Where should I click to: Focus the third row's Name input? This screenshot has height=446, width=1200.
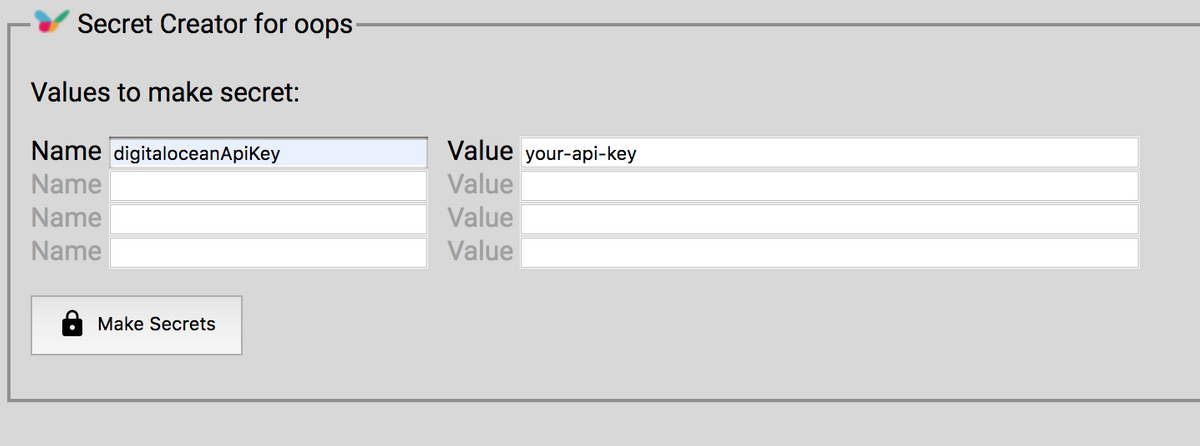268,219
